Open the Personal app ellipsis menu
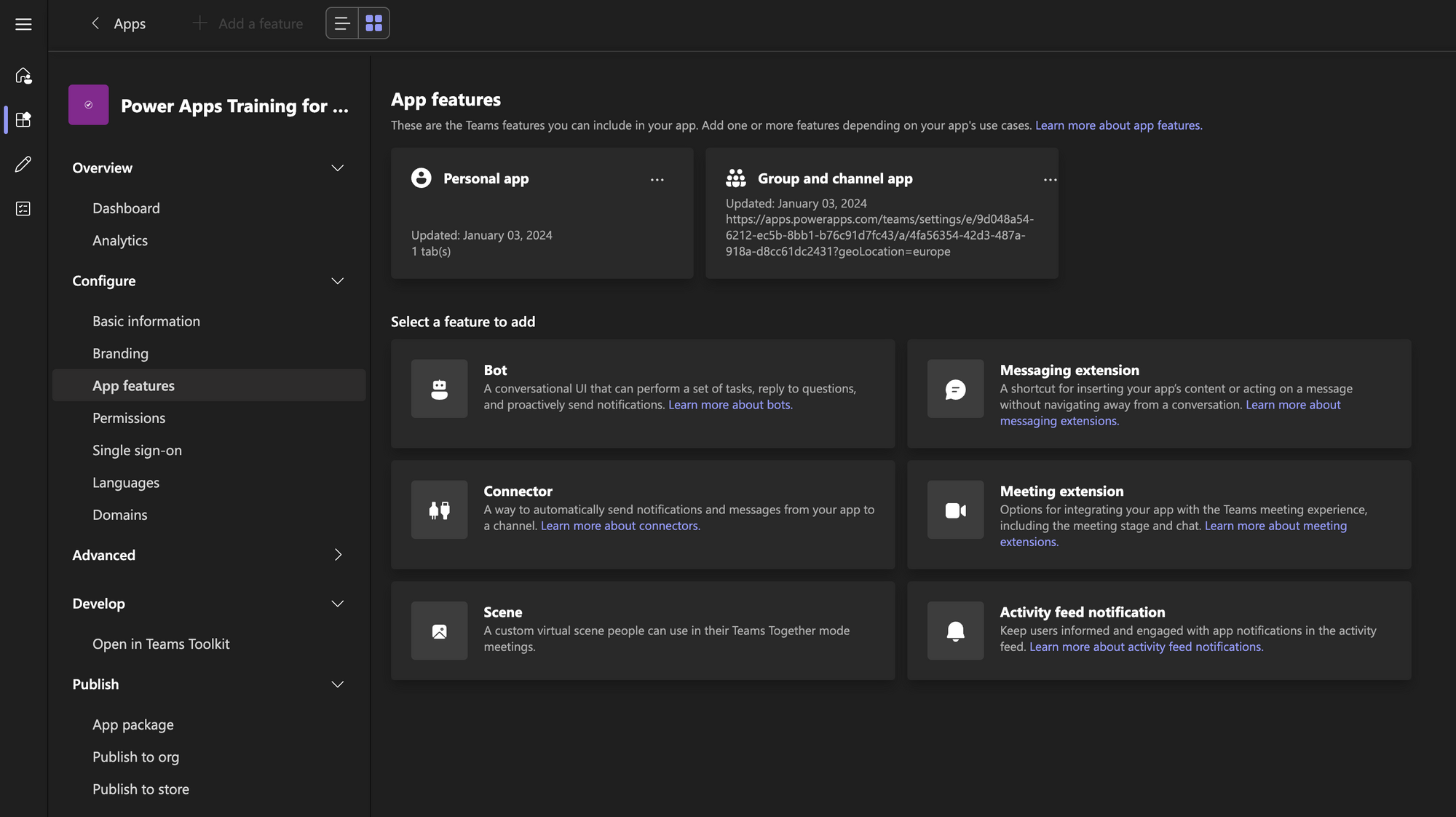The width and height of the screenshot is (1456, 817). (658, 180)
